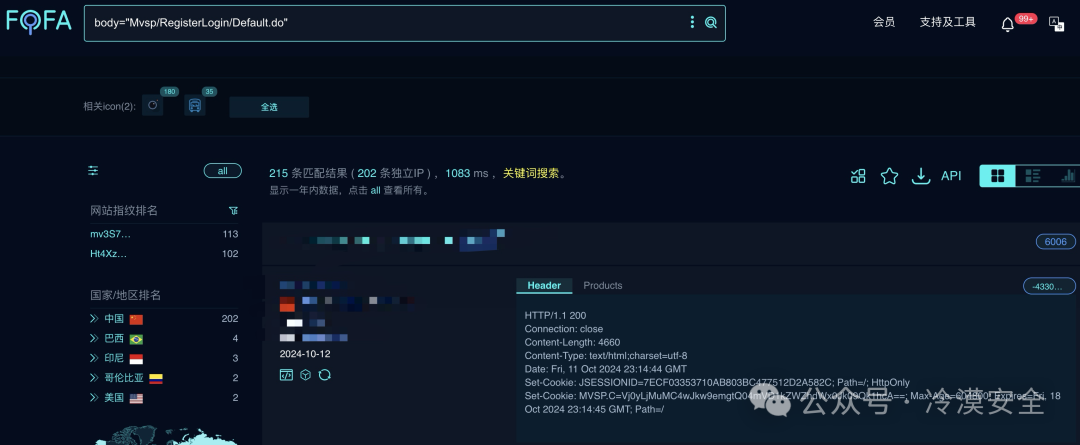This screenshot has height=445, width=1080.
Task: Expand the 美国 country entry
Action: (x=94, y=397)
